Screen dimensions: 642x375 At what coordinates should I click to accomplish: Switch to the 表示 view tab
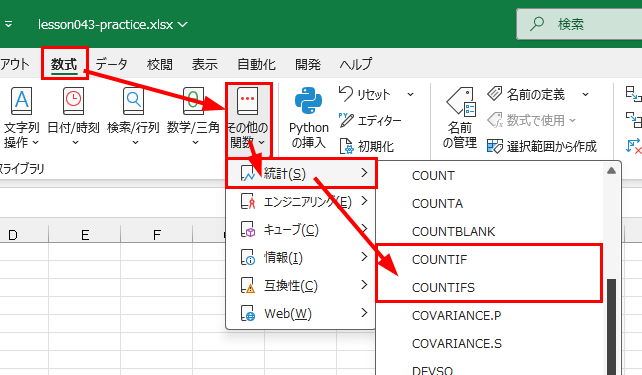coord(205,64)
